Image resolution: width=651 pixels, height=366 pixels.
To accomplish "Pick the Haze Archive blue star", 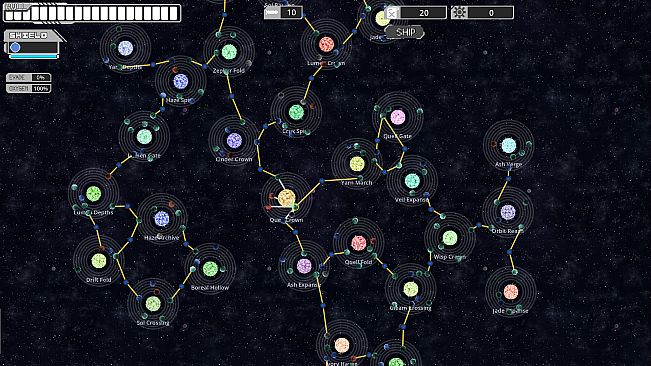I will 162,219.
